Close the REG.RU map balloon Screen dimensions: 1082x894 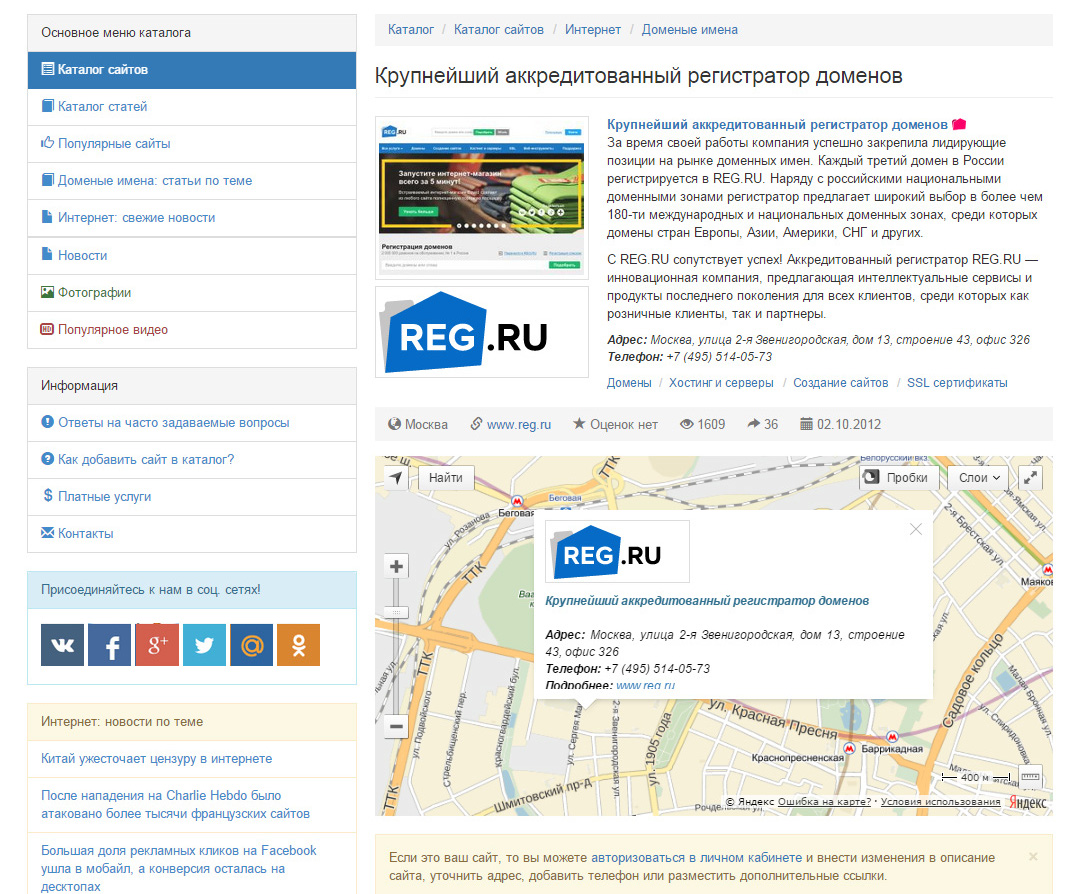pyautogui.click(x=916, y=529)
